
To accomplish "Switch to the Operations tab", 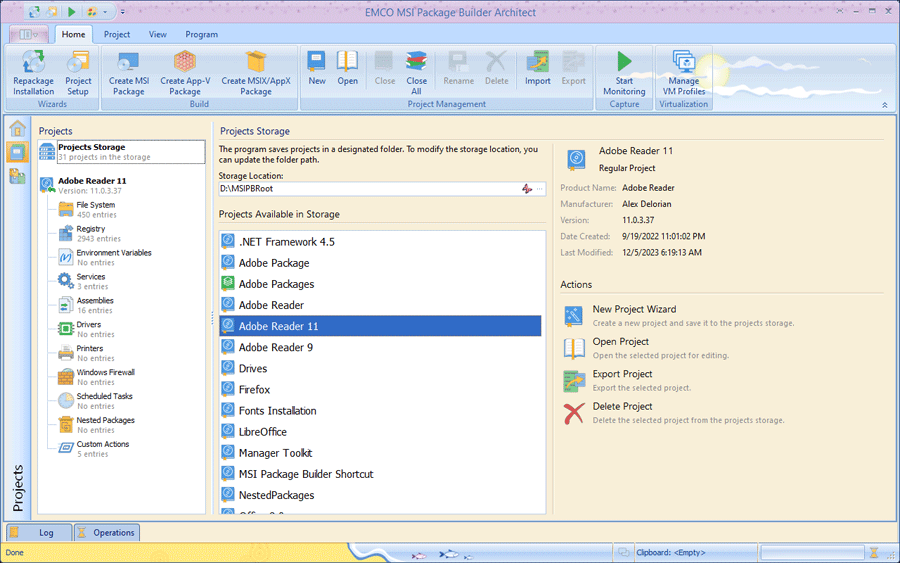I will tap(107, 533).
